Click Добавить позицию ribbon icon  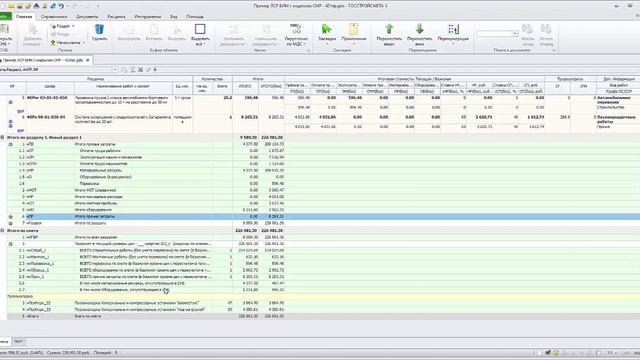pyautogui.click(x=32, y=29)
